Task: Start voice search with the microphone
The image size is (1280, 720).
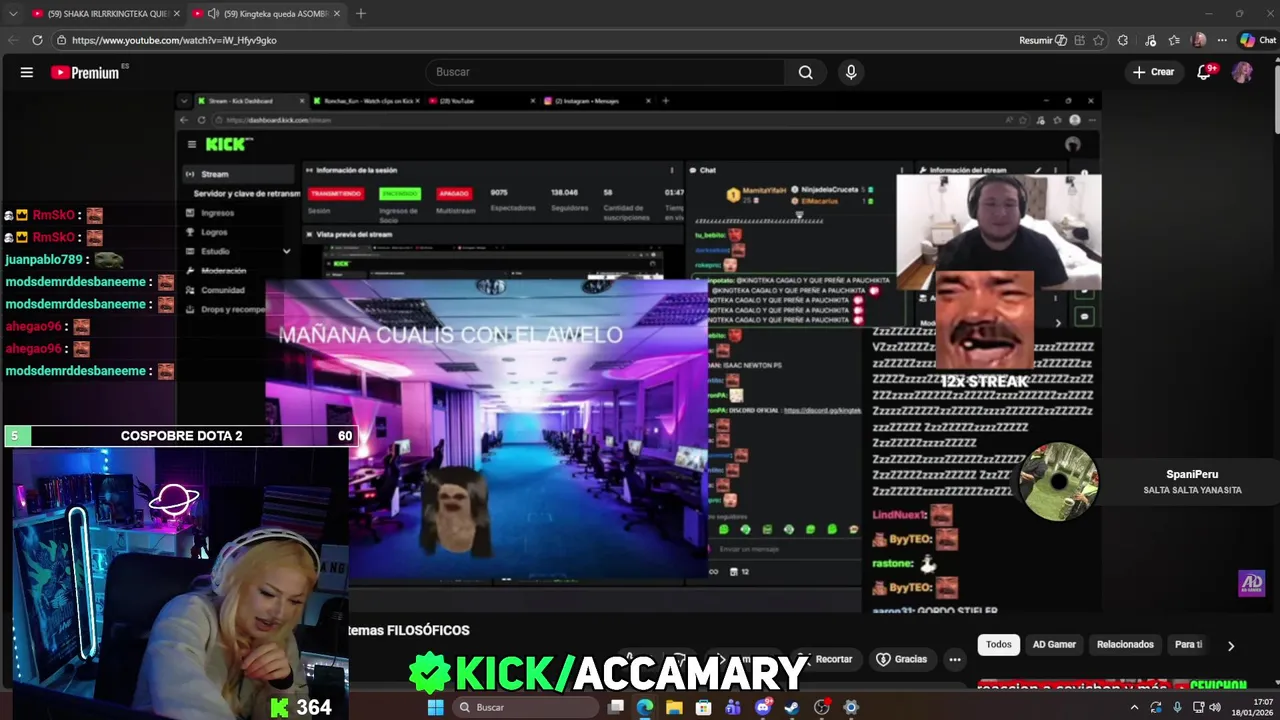Action: pos(851,72)
